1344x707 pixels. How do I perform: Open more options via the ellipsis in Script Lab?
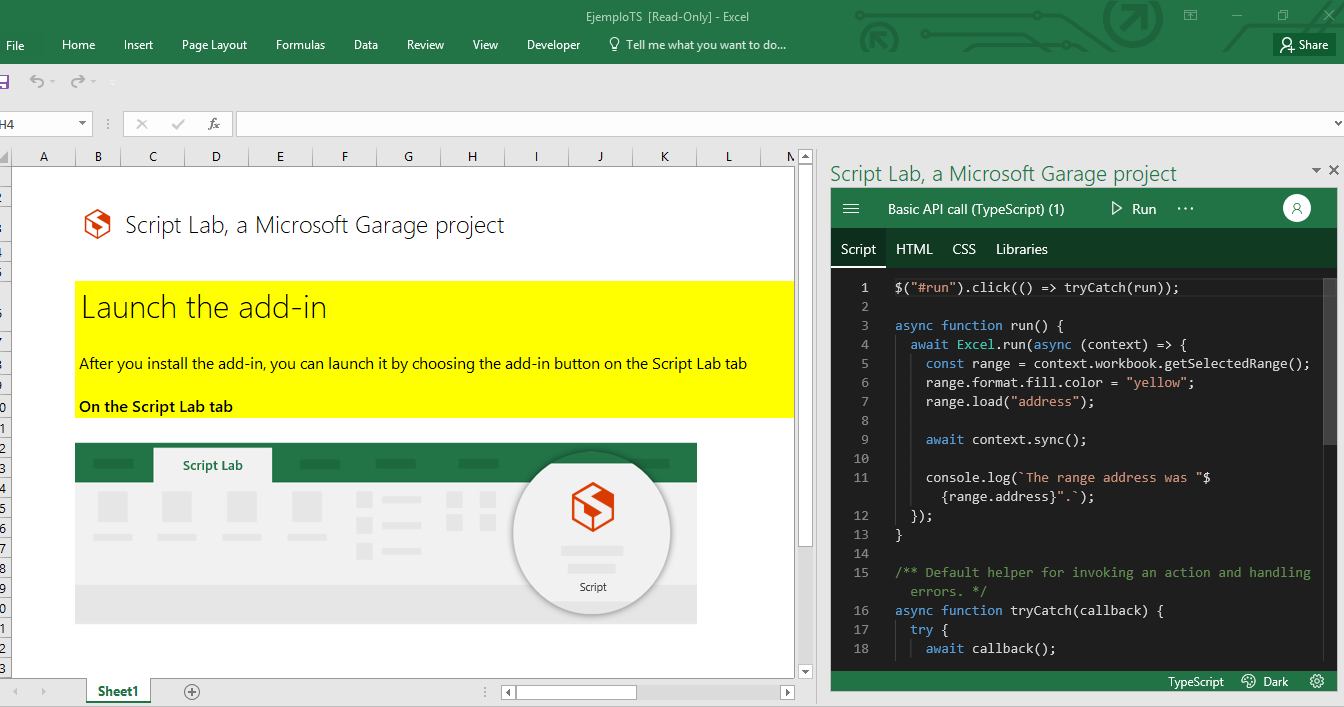[x=1185, y=209]
